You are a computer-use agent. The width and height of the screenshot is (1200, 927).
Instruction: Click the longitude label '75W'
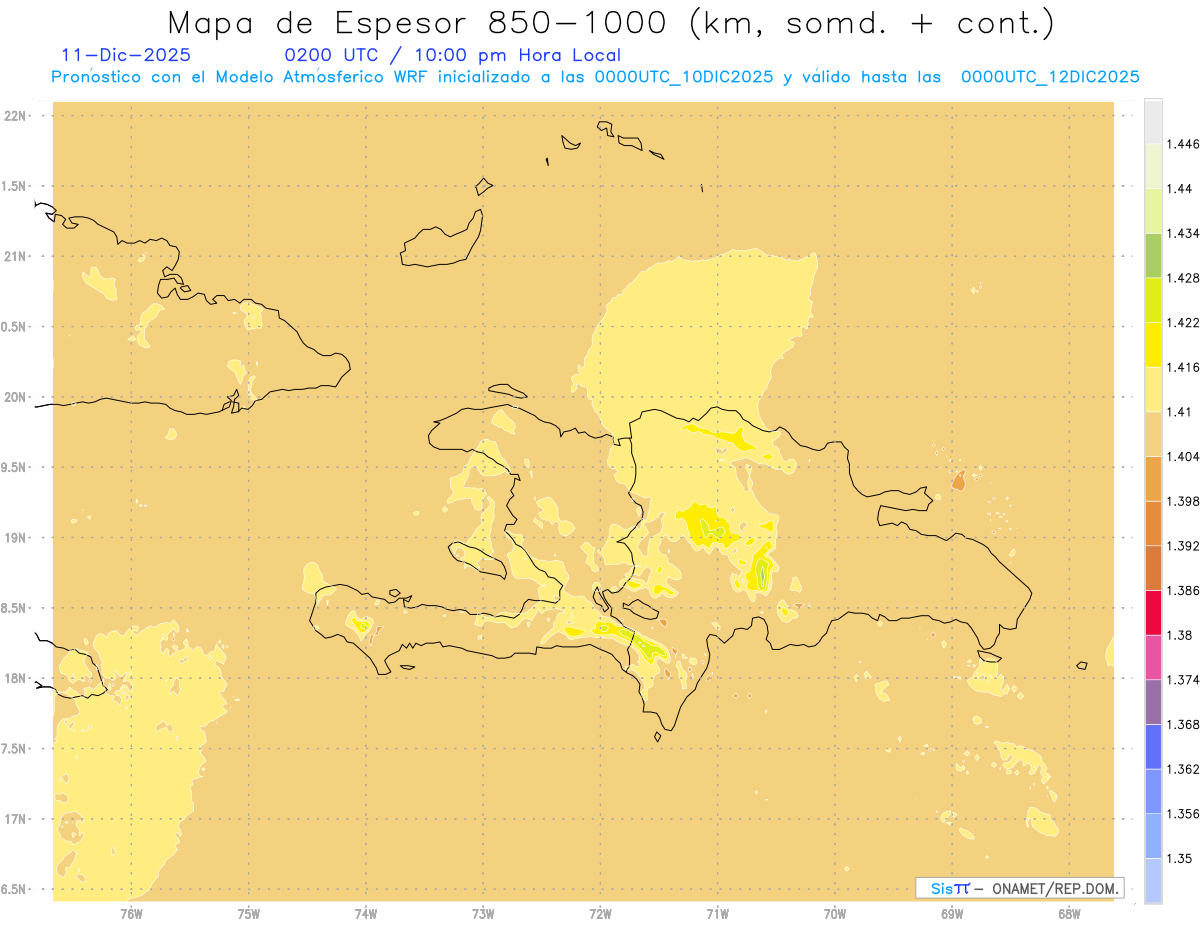[249, 913]
